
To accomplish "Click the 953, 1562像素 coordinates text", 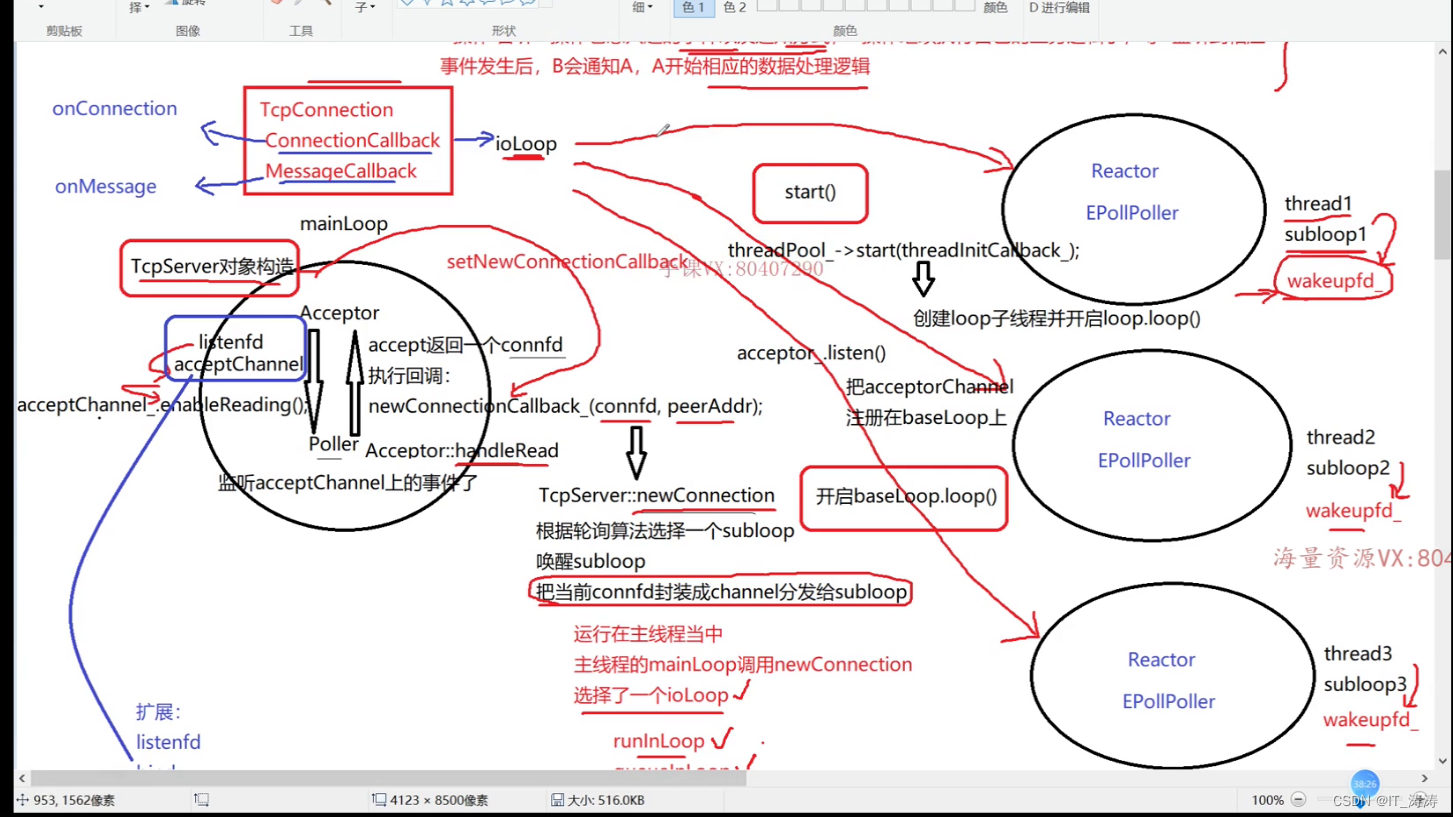I will (x=74, y=800).
